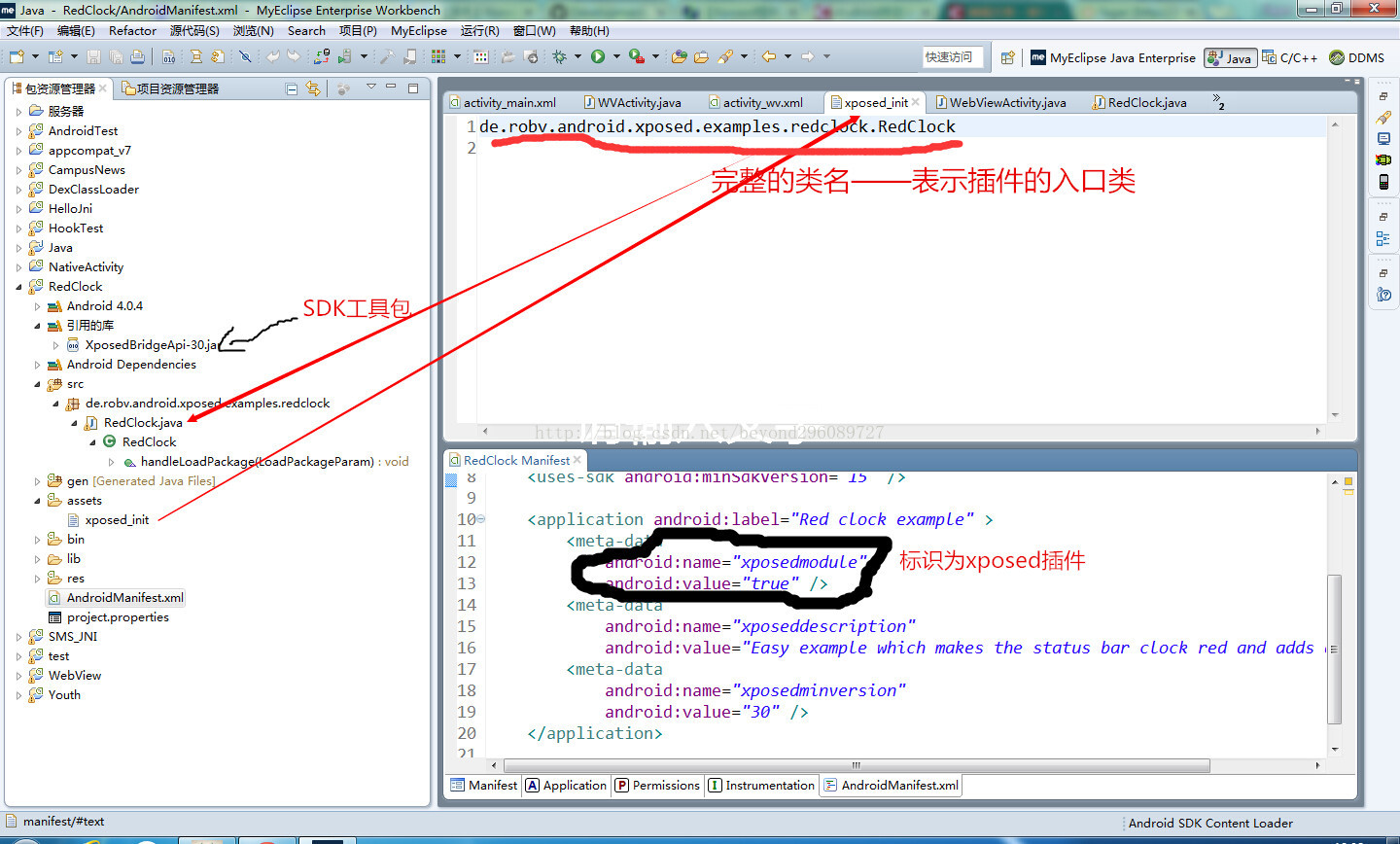The width and height of the screenshot is (1400, 844).
Task: Expand the res folder node
Action: click(38, 579)
